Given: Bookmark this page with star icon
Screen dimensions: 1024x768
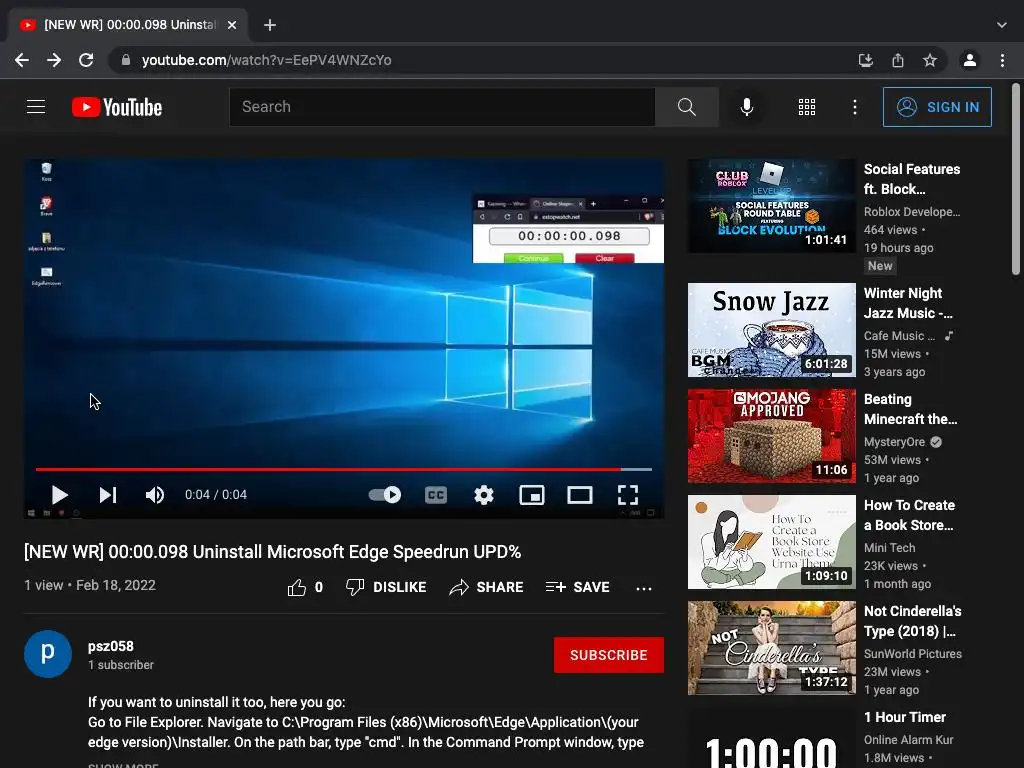Looking at the screenshot, I should (x=930, y=60).
